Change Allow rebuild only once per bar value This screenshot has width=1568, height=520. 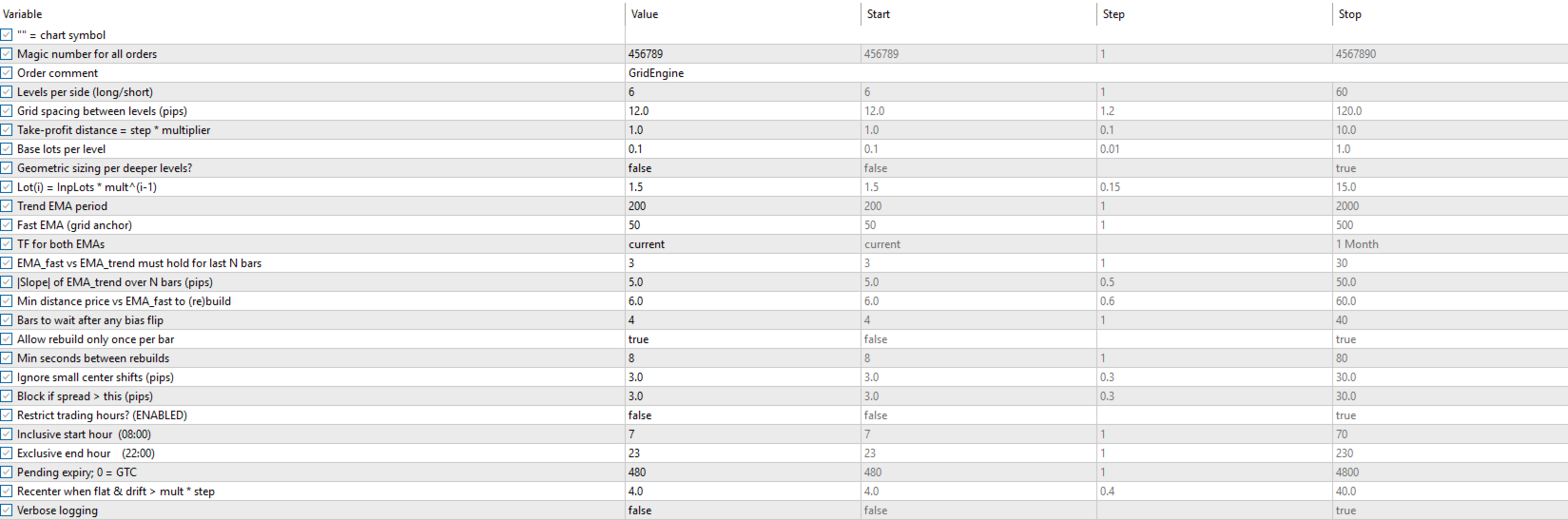[743, 339]
